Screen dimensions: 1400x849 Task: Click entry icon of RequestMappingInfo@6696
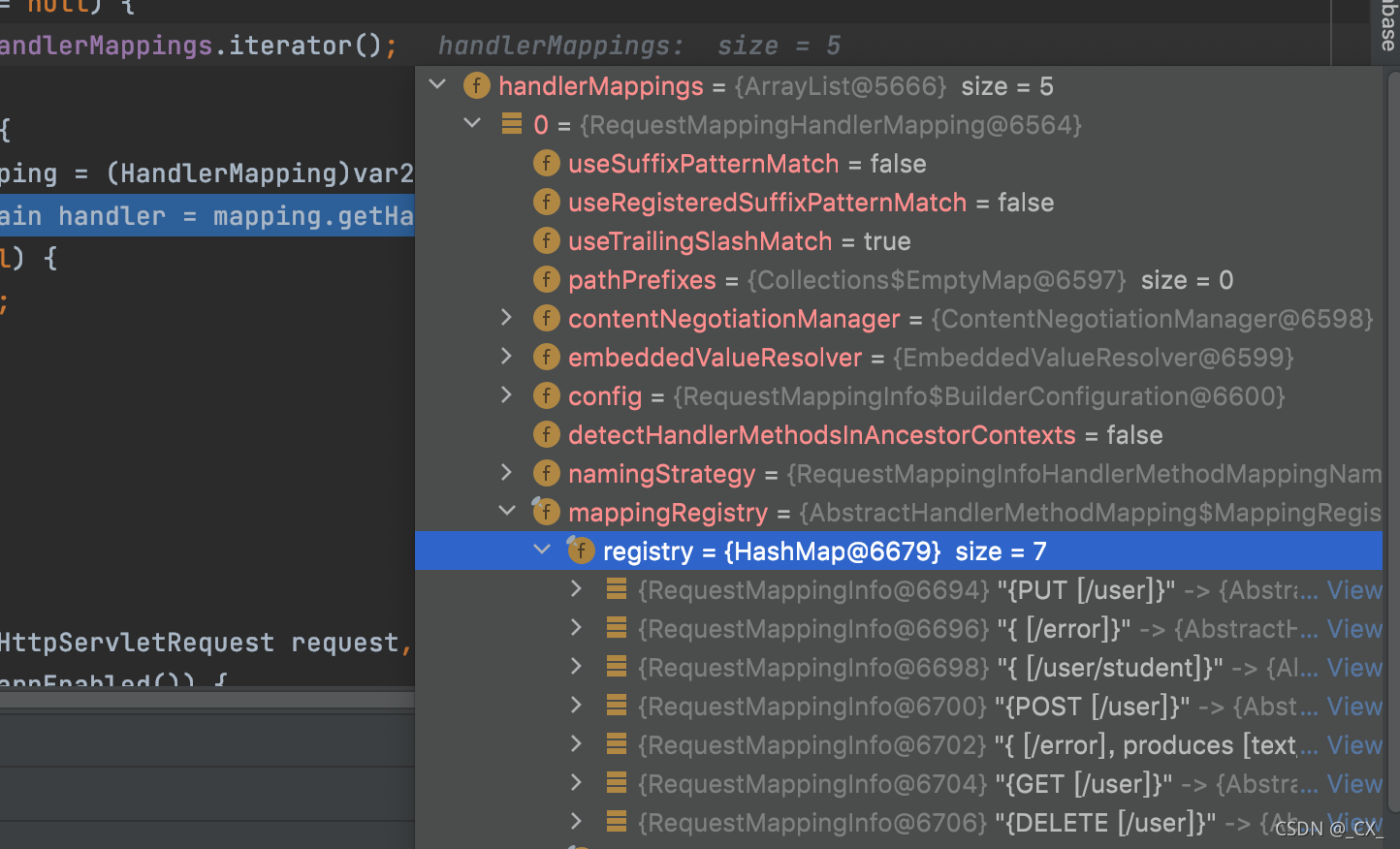[616, 628]
